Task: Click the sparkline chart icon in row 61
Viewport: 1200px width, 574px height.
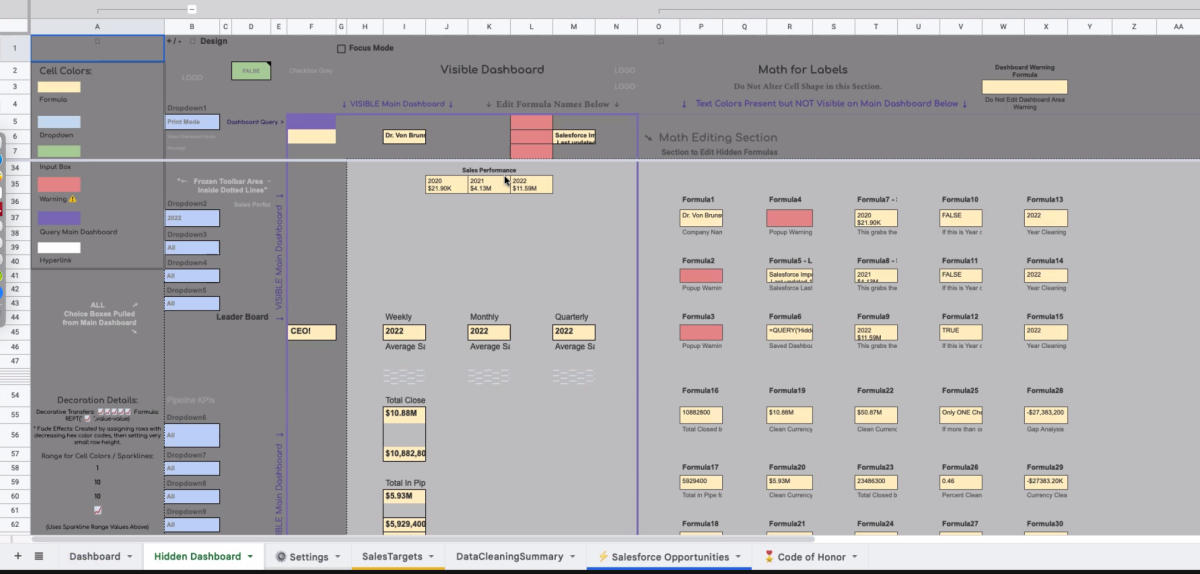Action: point(97,510)
